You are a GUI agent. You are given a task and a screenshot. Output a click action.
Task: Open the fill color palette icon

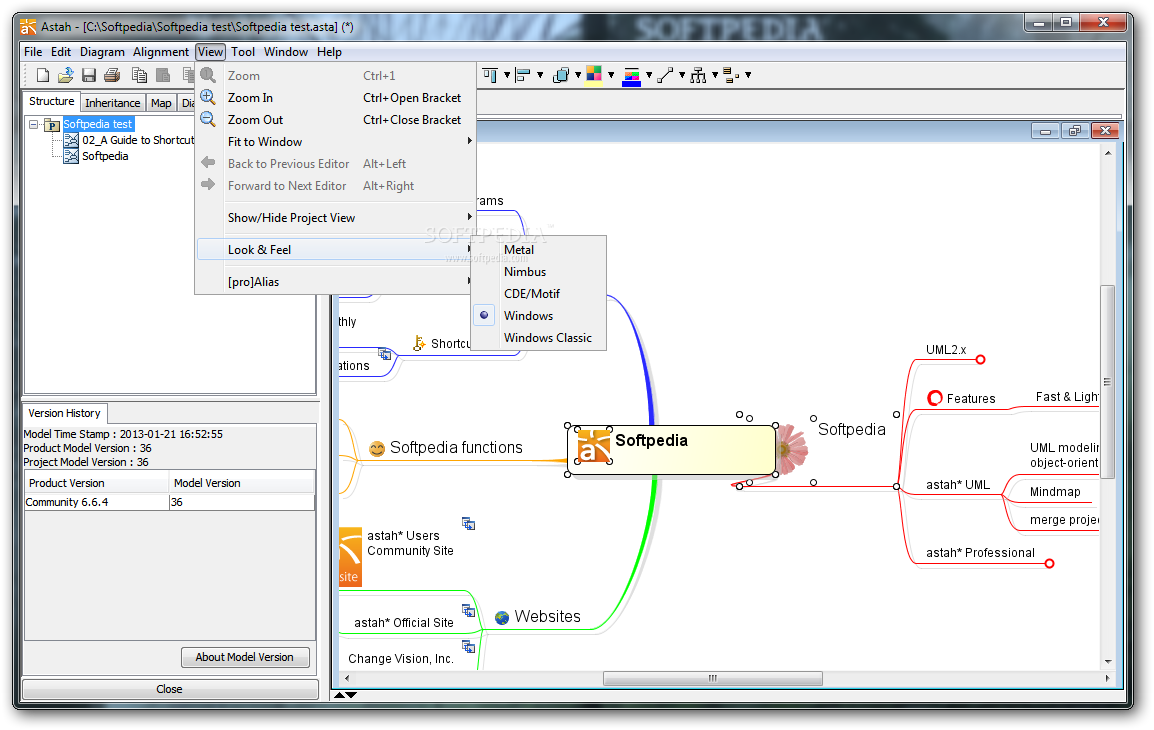coord(594,75)
